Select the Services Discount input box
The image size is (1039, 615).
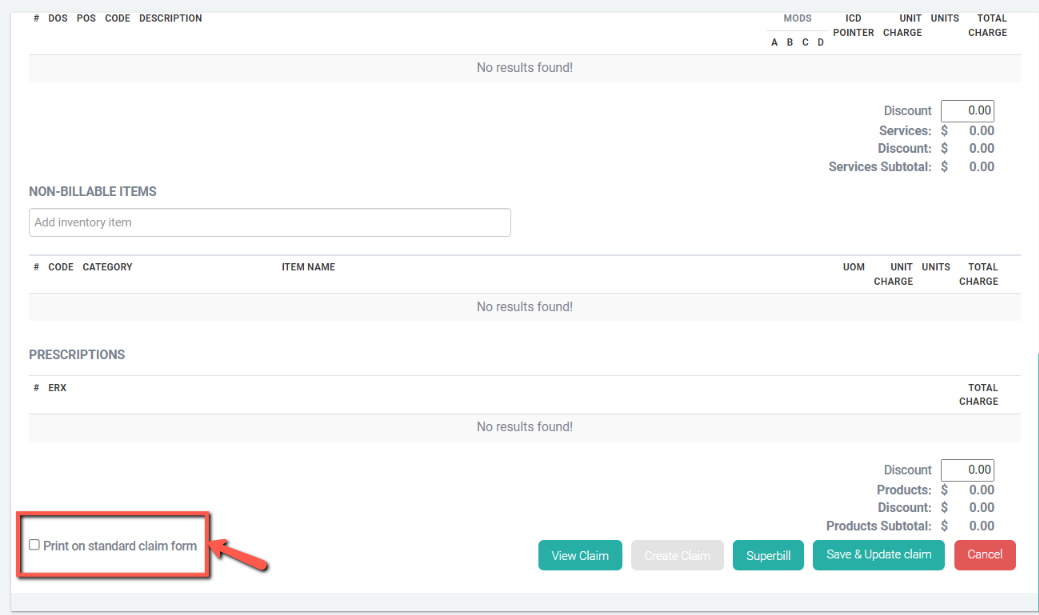(x=967, y=111)
